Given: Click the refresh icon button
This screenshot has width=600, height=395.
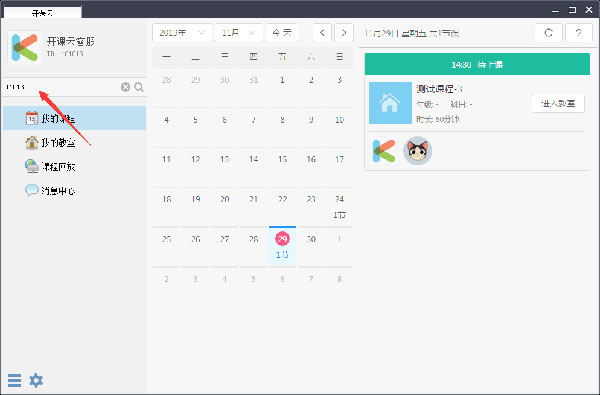Looking at the screenshot, I should click(x=548, y=33).
